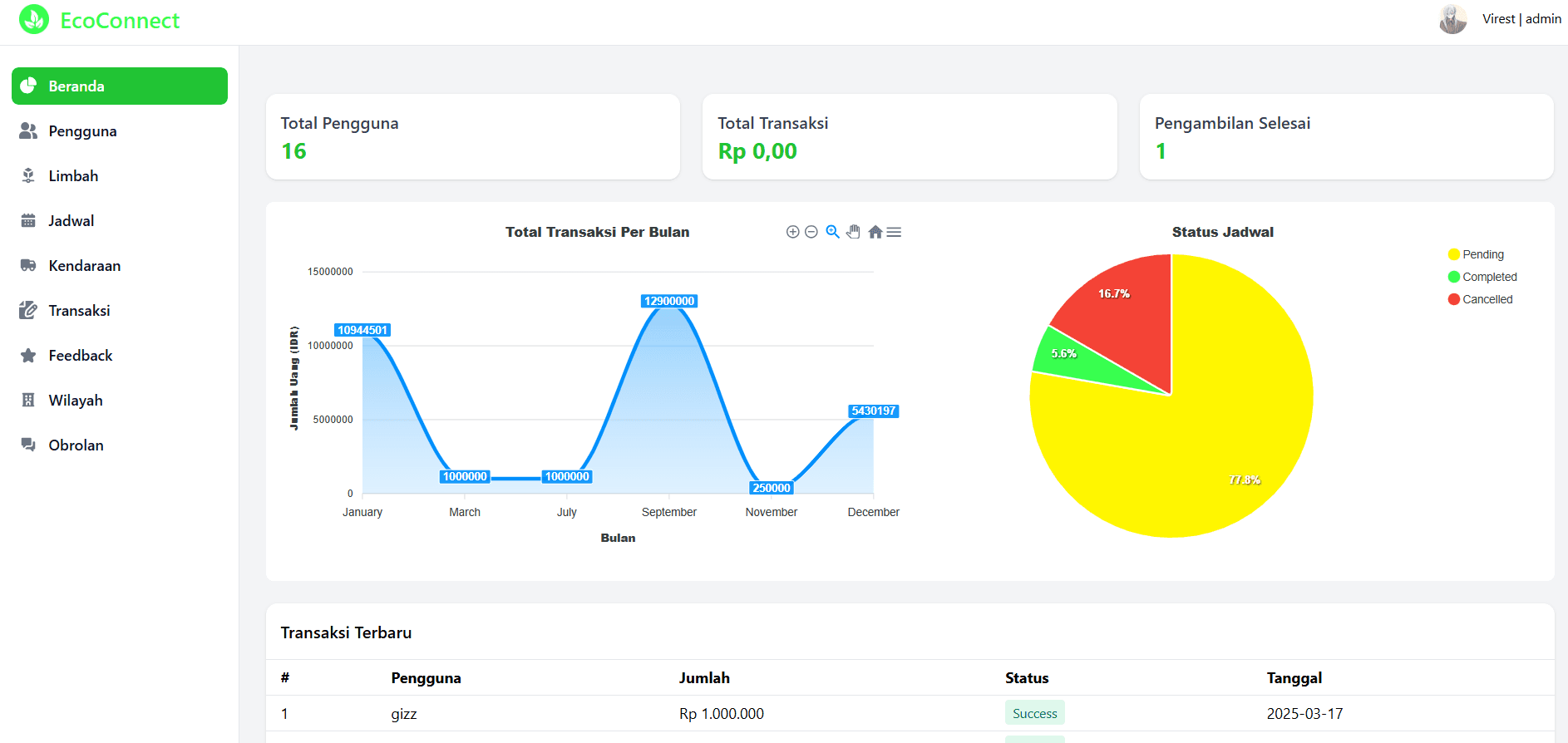Click the zoom out chart icon
Image resolution: width=1568 pixels, height=743 pixels.
(x=811, y=232)
